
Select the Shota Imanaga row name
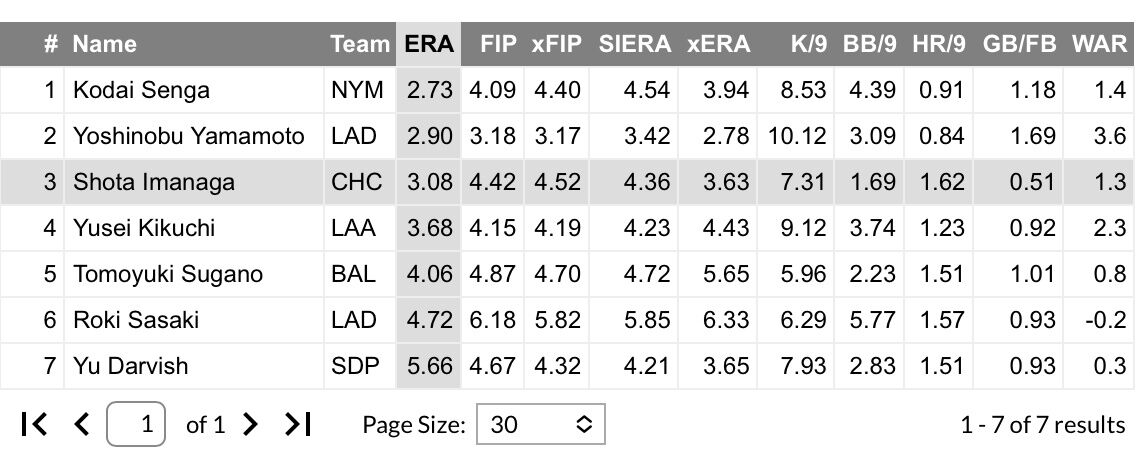pyautogui.click(x=154, y=182)
